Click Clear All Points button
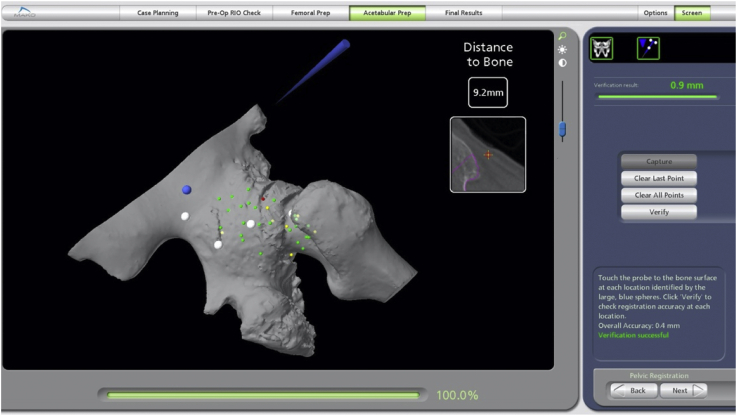The image size is (737, 416). [x=658, y=195]
